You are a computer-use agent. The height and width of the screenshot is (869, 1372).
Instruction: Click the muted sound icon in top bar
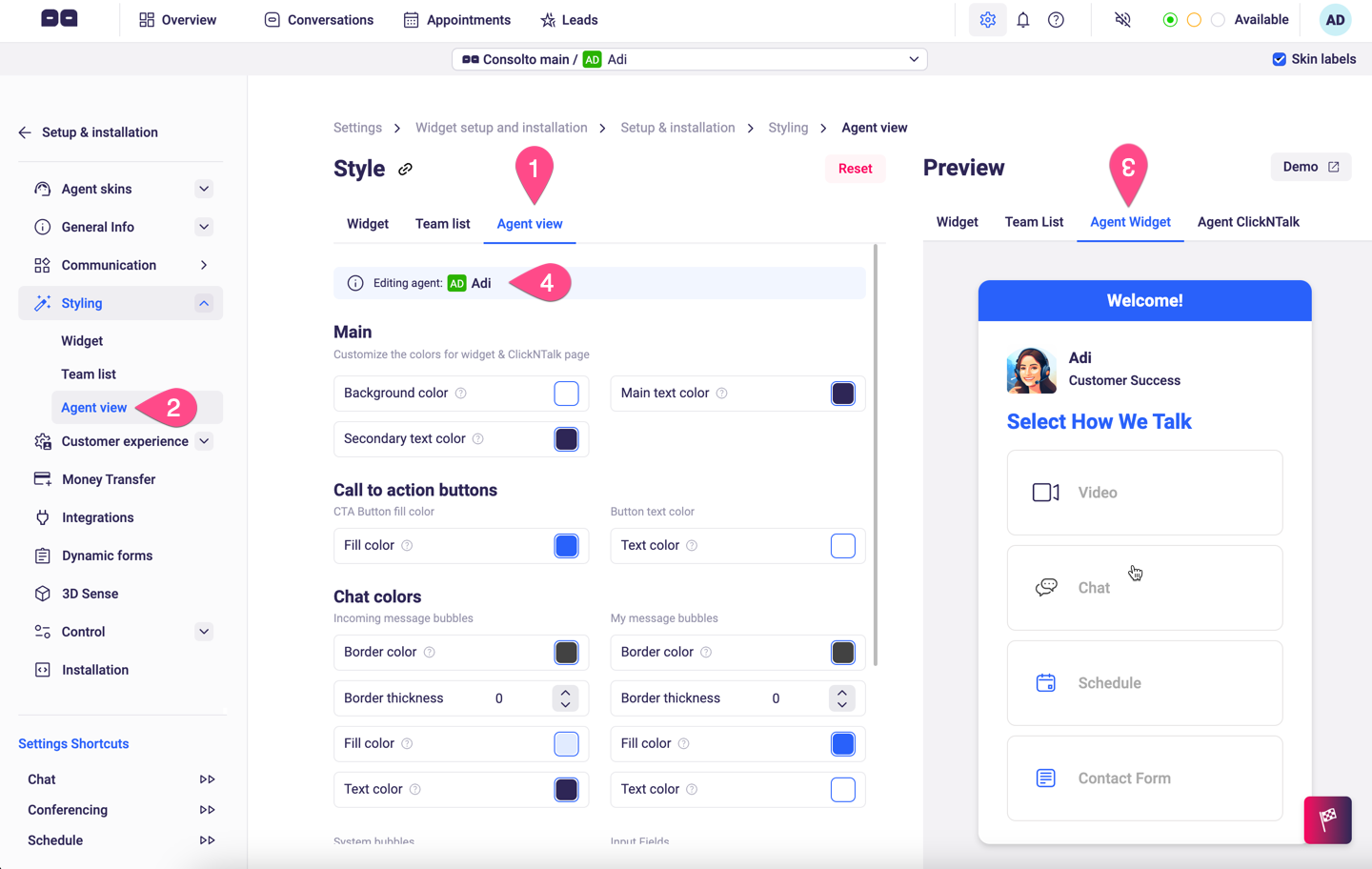(1121, 19)
